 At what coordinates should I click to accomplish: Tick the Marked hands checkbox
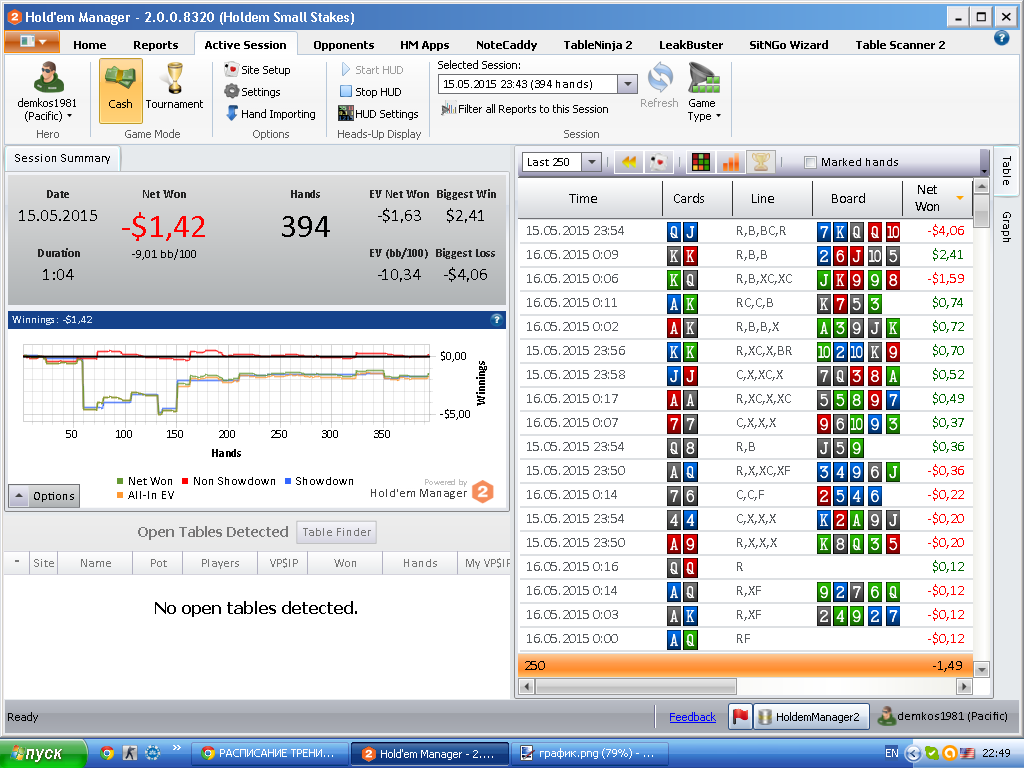coord(810,163)
